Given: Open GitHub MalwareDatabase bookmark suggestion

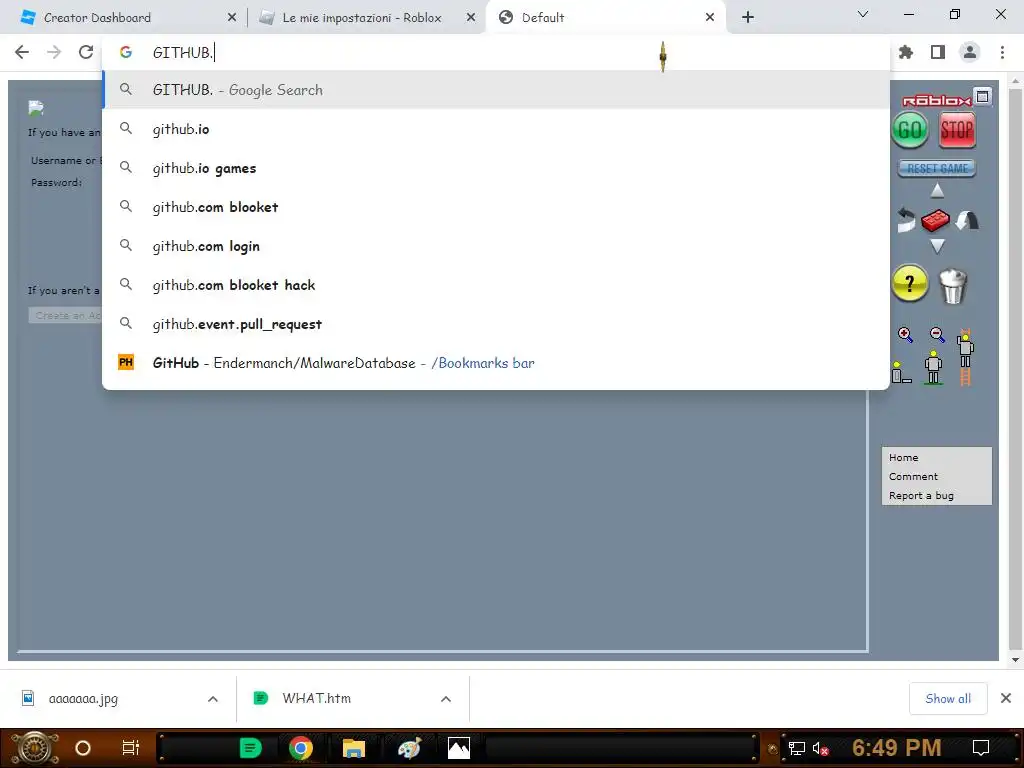Looking at the screenshot, I should tap(496, 363).
